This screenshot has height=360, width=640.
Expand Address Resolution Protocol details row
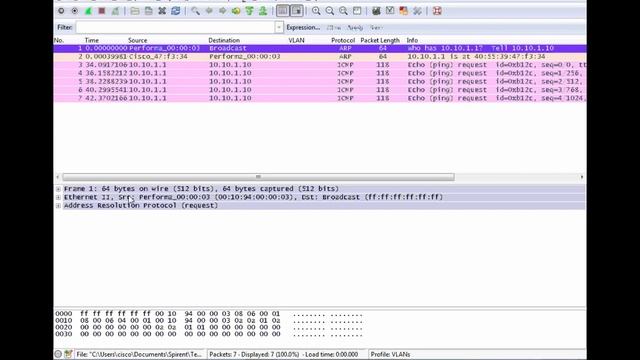click(58, 205)
